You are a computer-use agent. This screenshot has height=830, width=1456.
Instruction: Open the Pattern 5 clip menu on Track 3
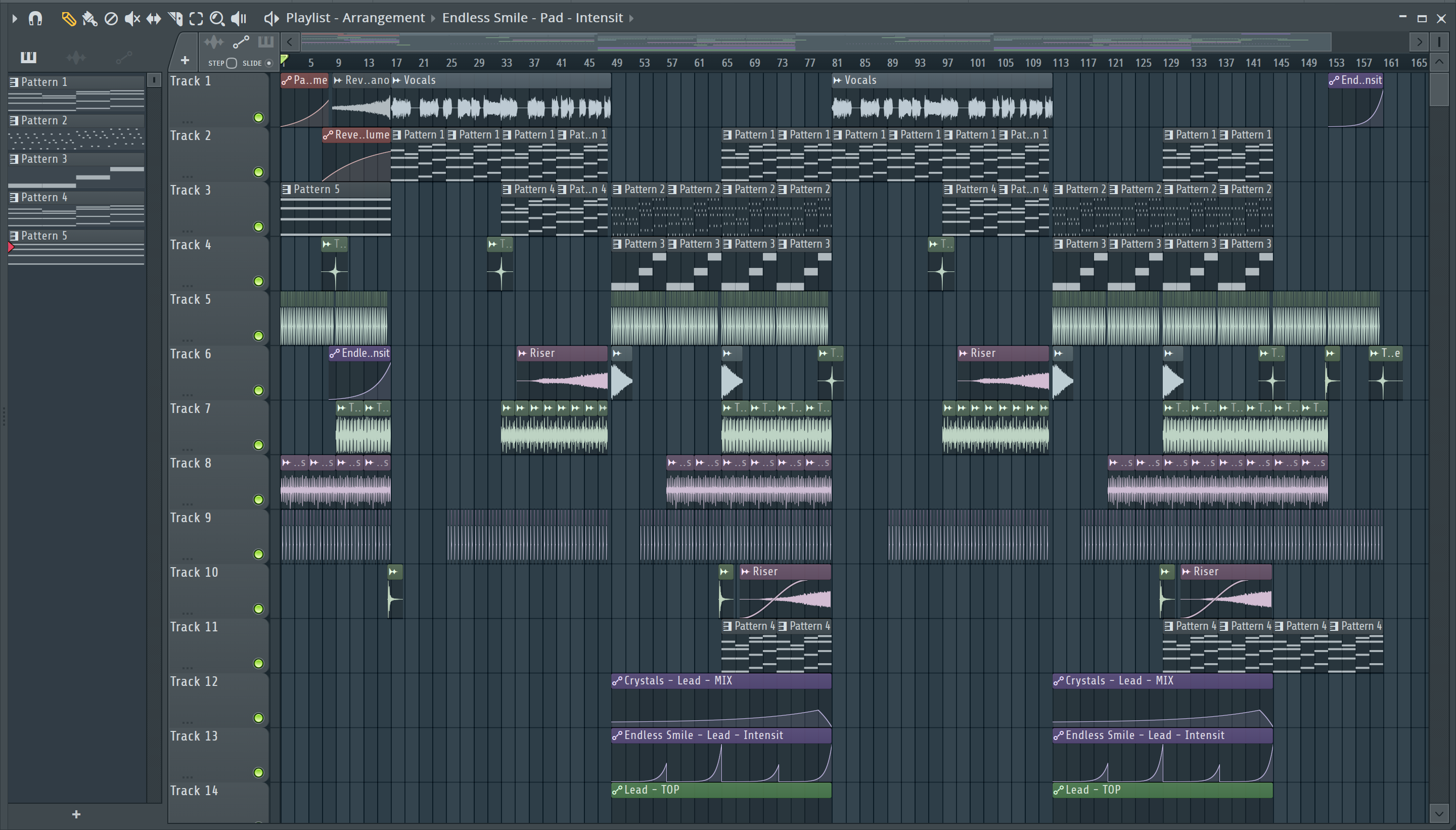pos(287,189)
